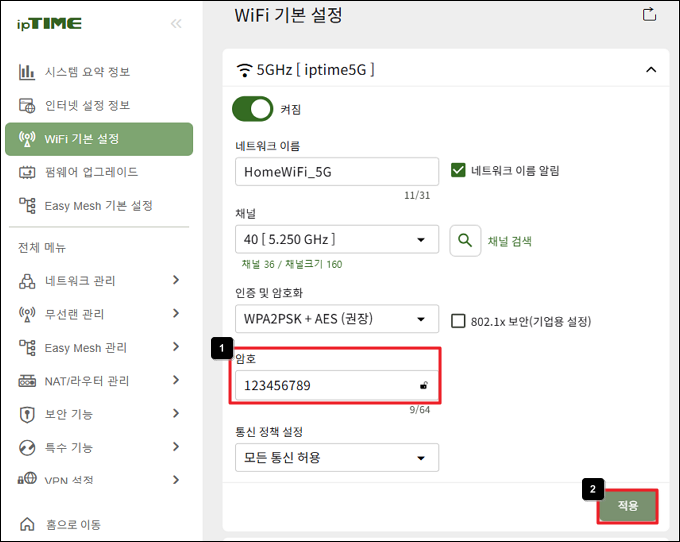Uncheck 네트워크 이름 알림 checkbox
The height and width of the screenshot is (542, 680).
point(458,170)
